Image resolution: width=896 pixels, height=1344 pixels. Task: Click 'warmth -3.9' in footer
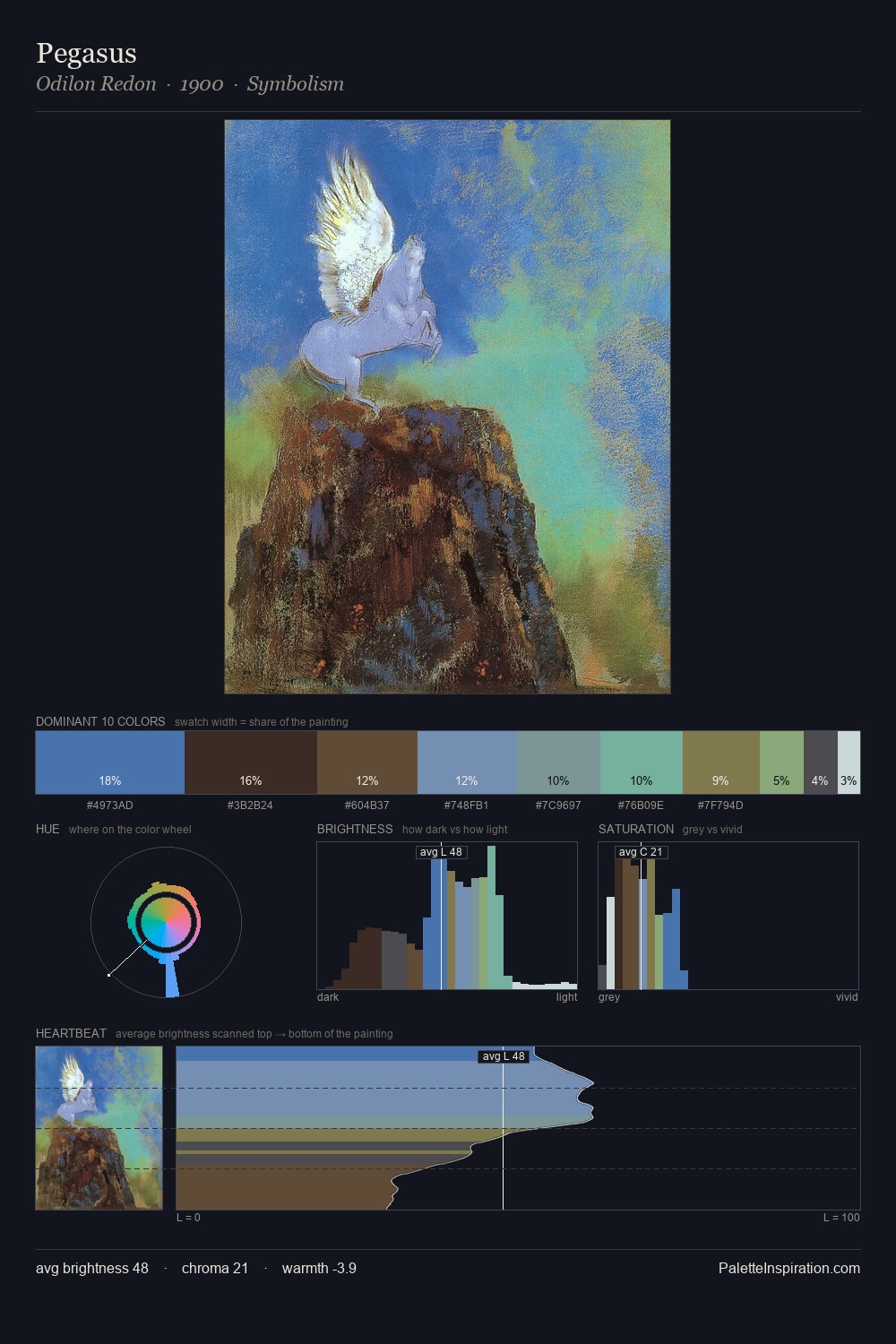319,1268
